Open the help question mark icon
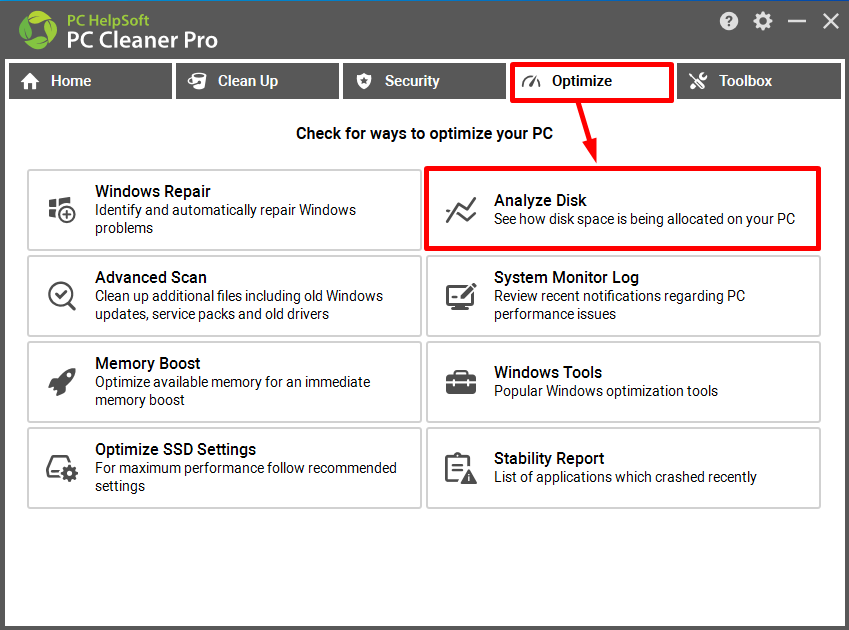 coord(729,21)
